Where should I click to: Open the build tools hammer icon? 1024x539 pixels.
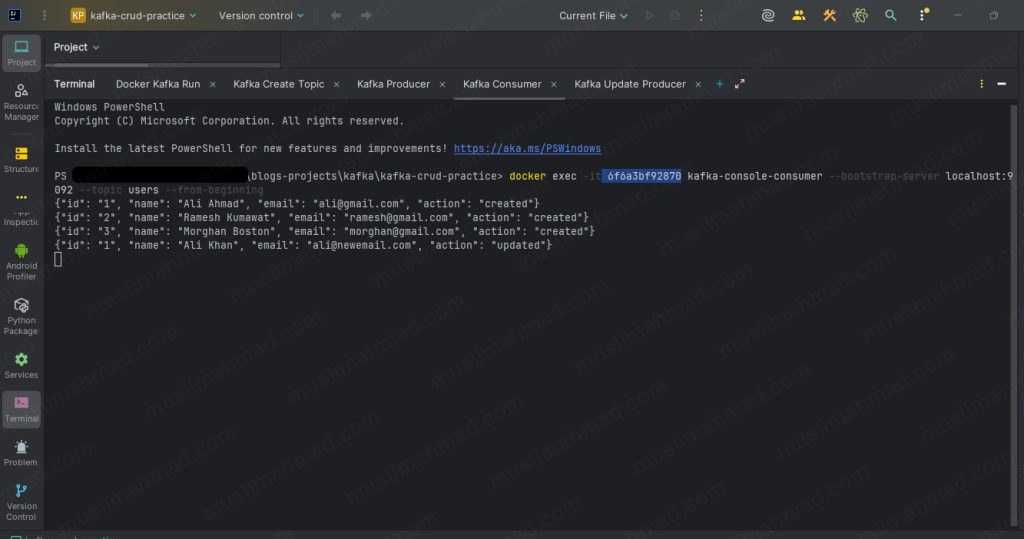pyautogui.click(x=829, y=16)
